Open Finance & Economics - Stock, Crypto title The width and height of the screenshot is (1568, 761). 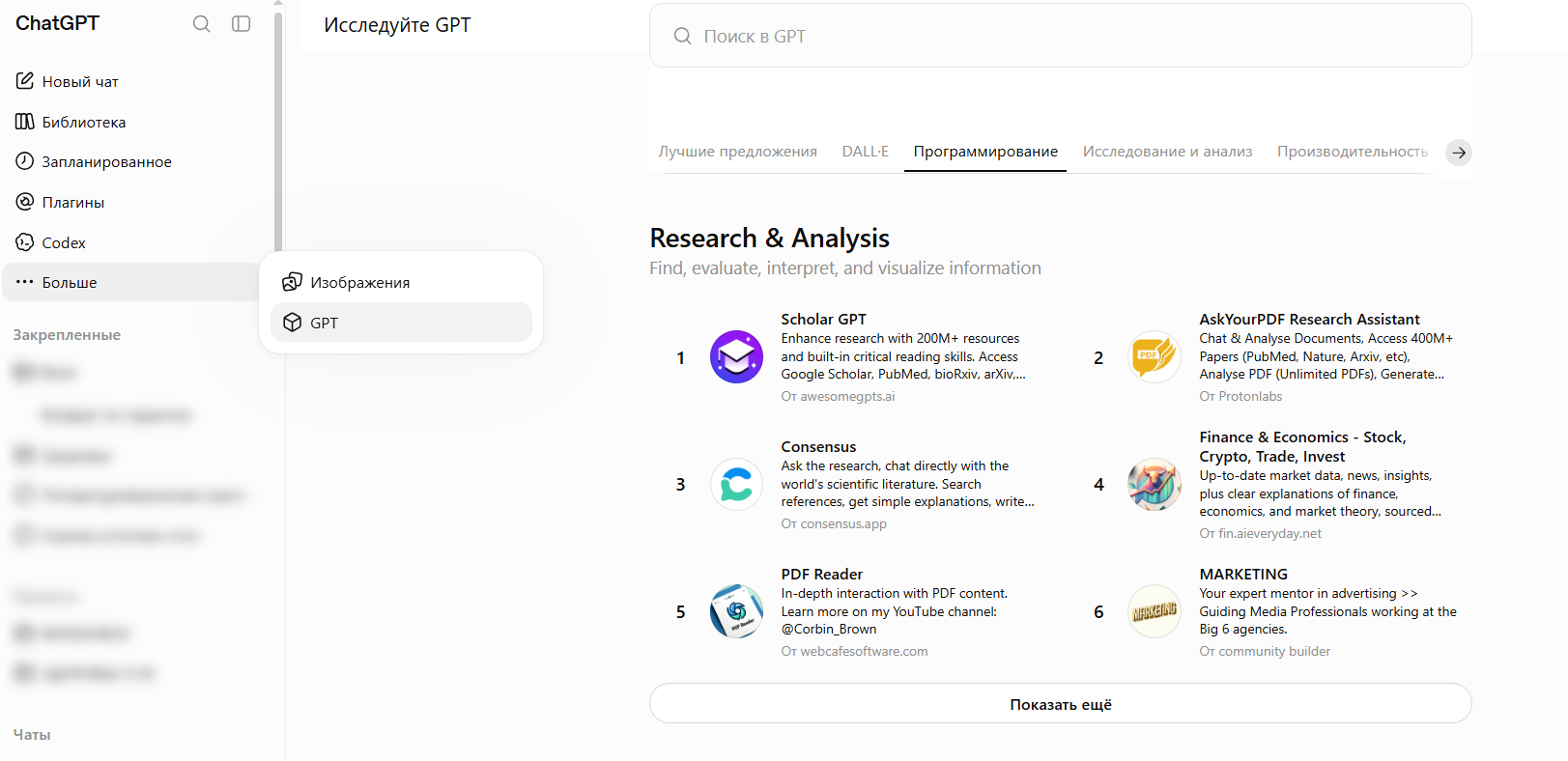[1302, 447]
